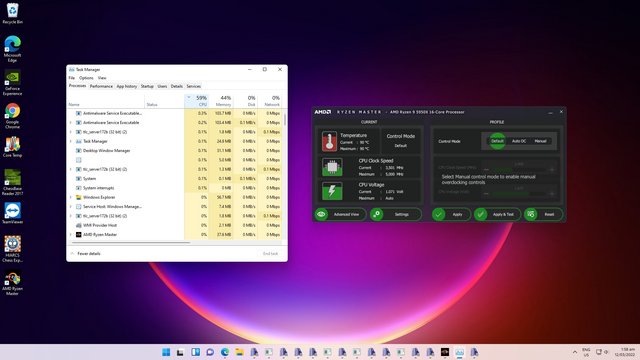Select the Manual control mode option
This screenshot has height=360, width=640.
click(540, 141)
